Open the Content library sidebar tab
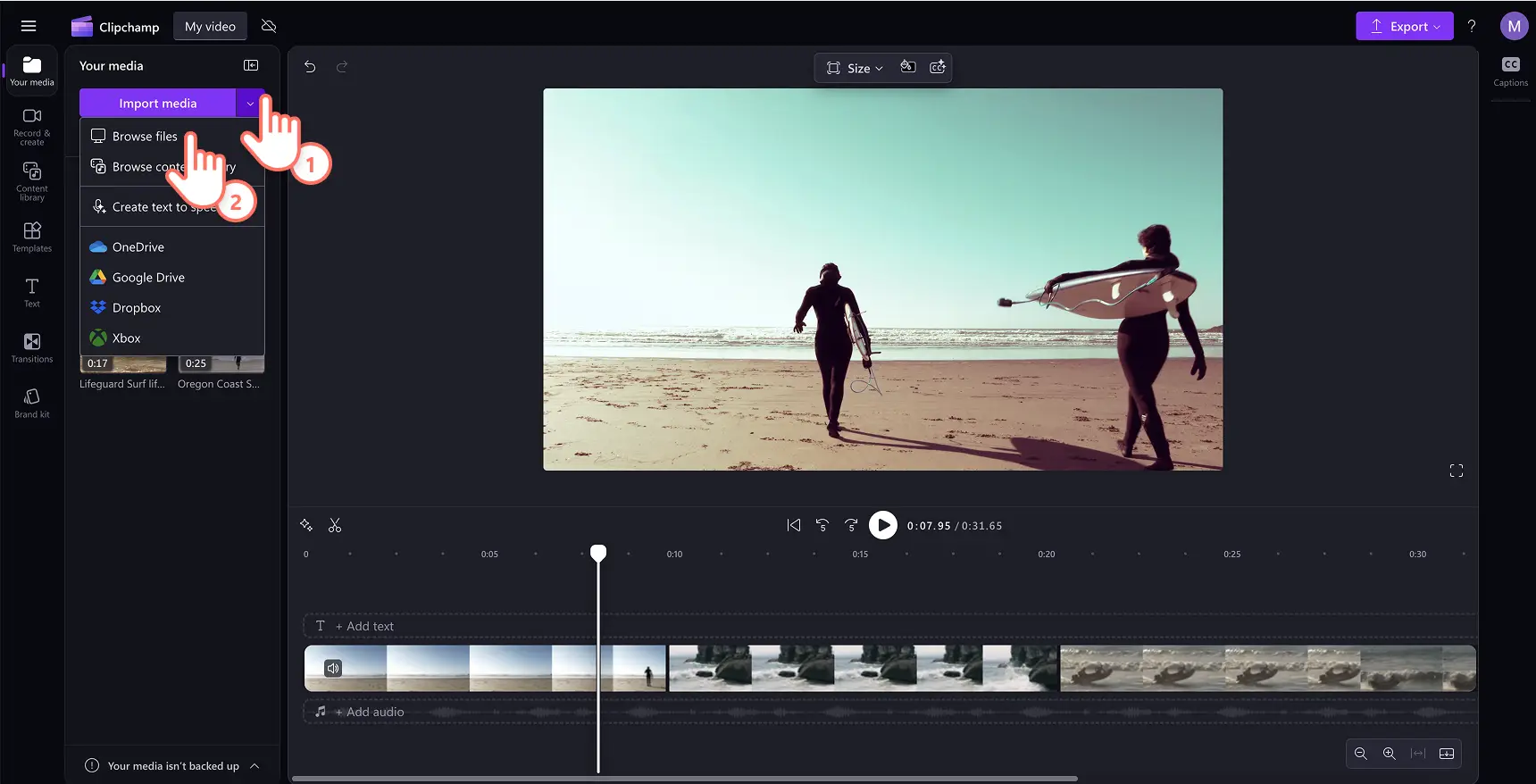Image resolution: width=1536 pixels, height=784 pixels. coord(32,181)
